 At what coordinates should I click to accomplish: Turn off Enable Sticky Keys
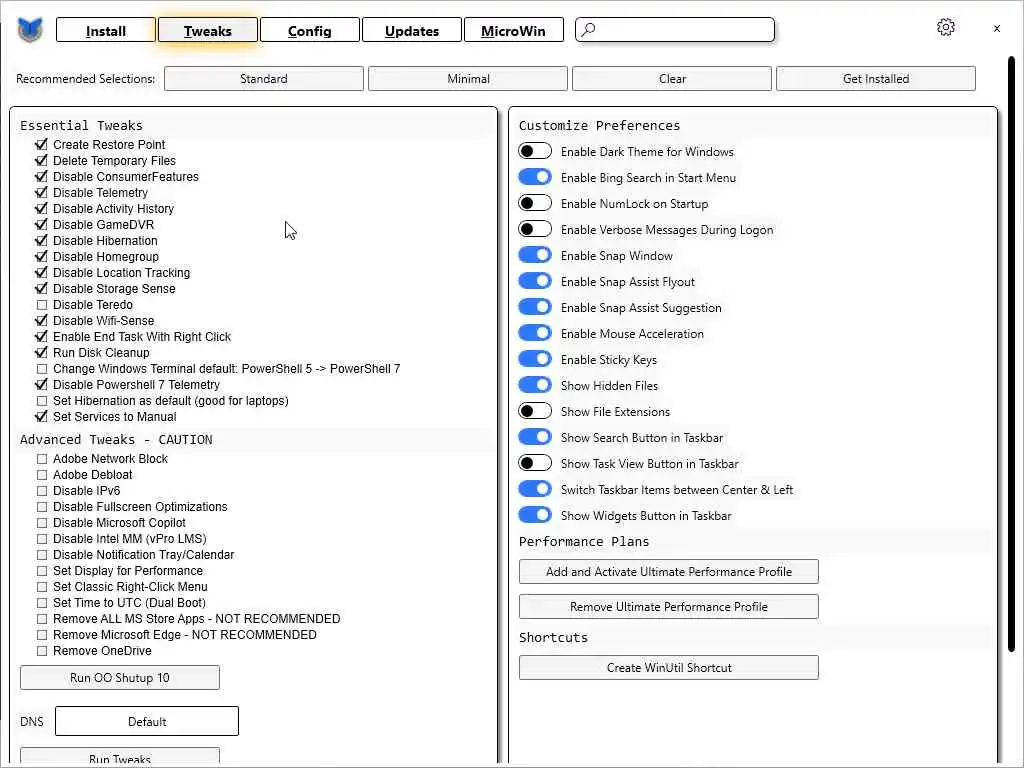[x=535, y=359]
